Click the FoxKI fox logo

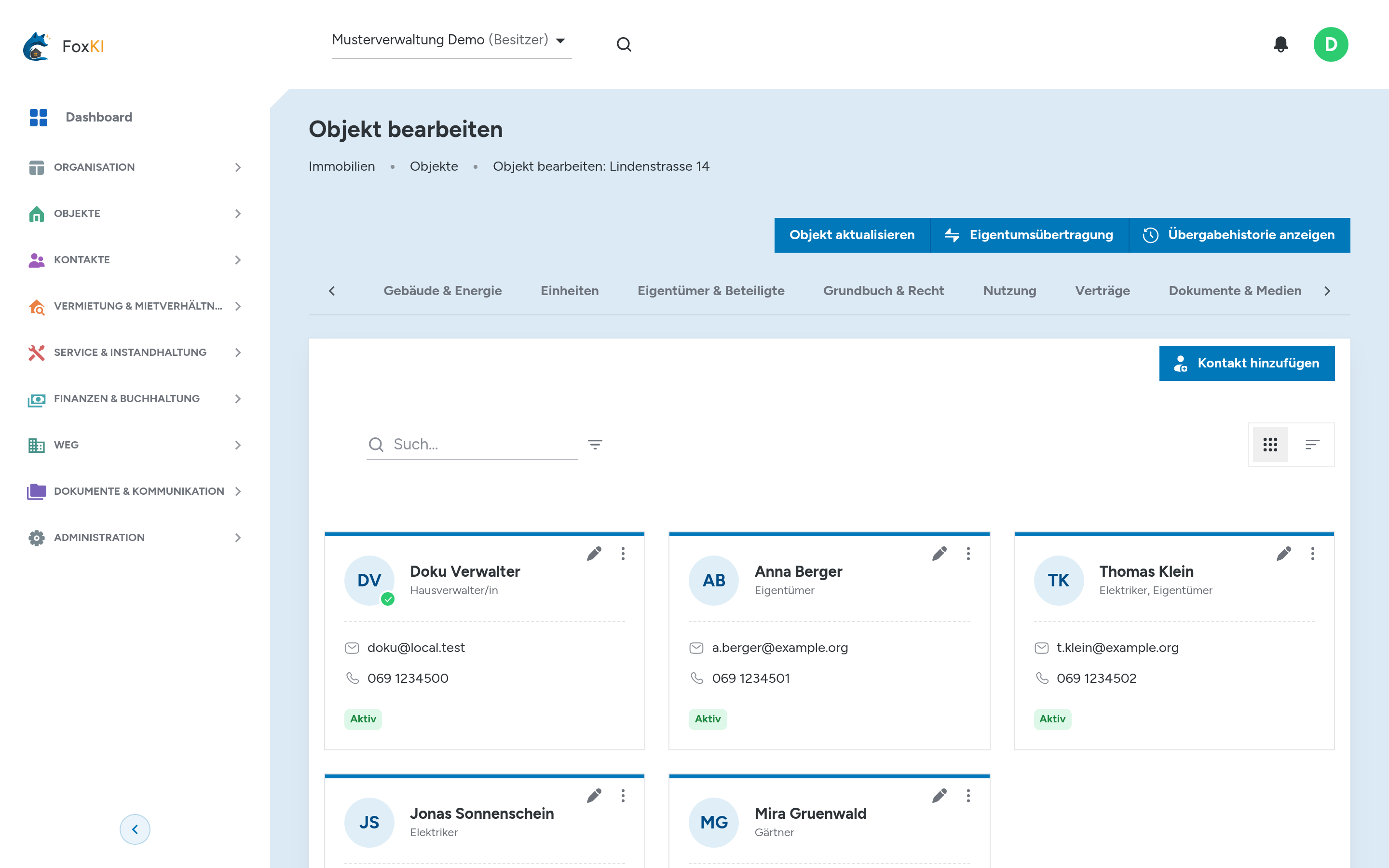click(37, 46)
